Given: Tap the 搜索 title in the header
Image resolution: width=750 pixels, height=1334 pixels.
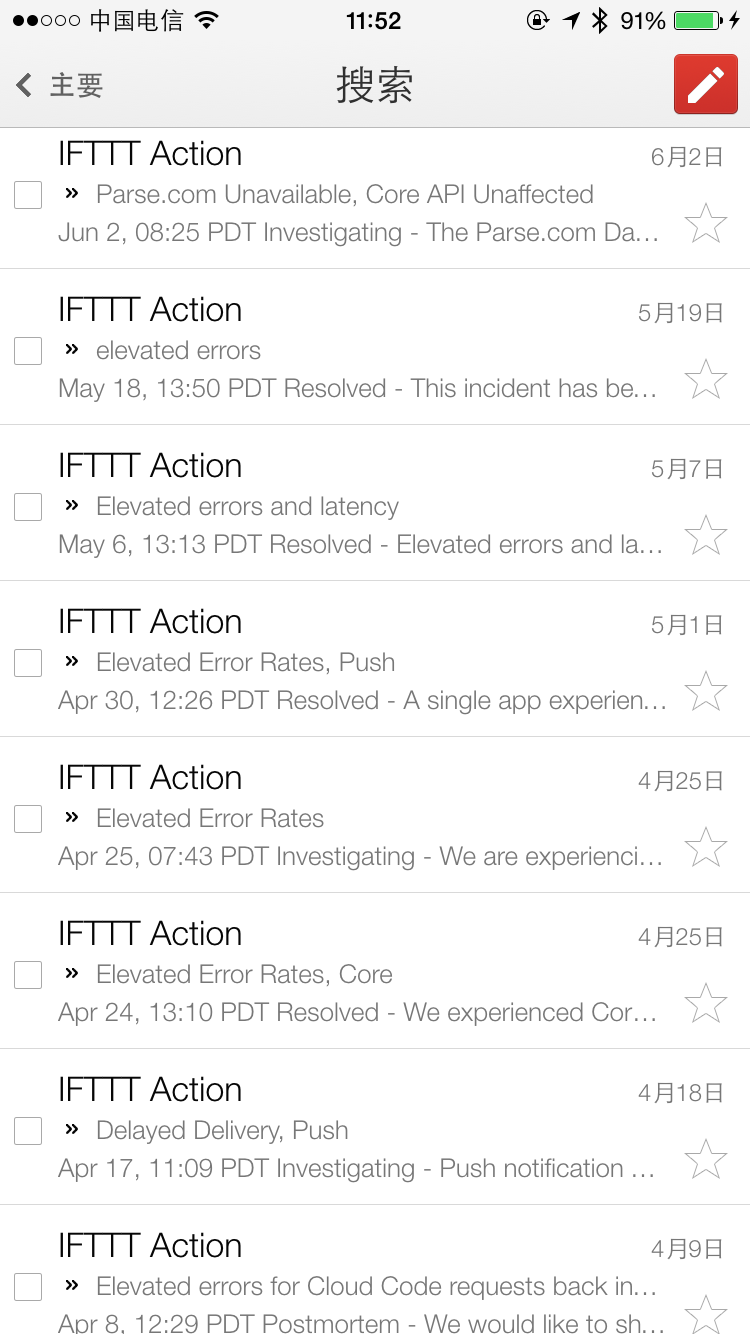Looking at the screenshot, I should [375, 85].
